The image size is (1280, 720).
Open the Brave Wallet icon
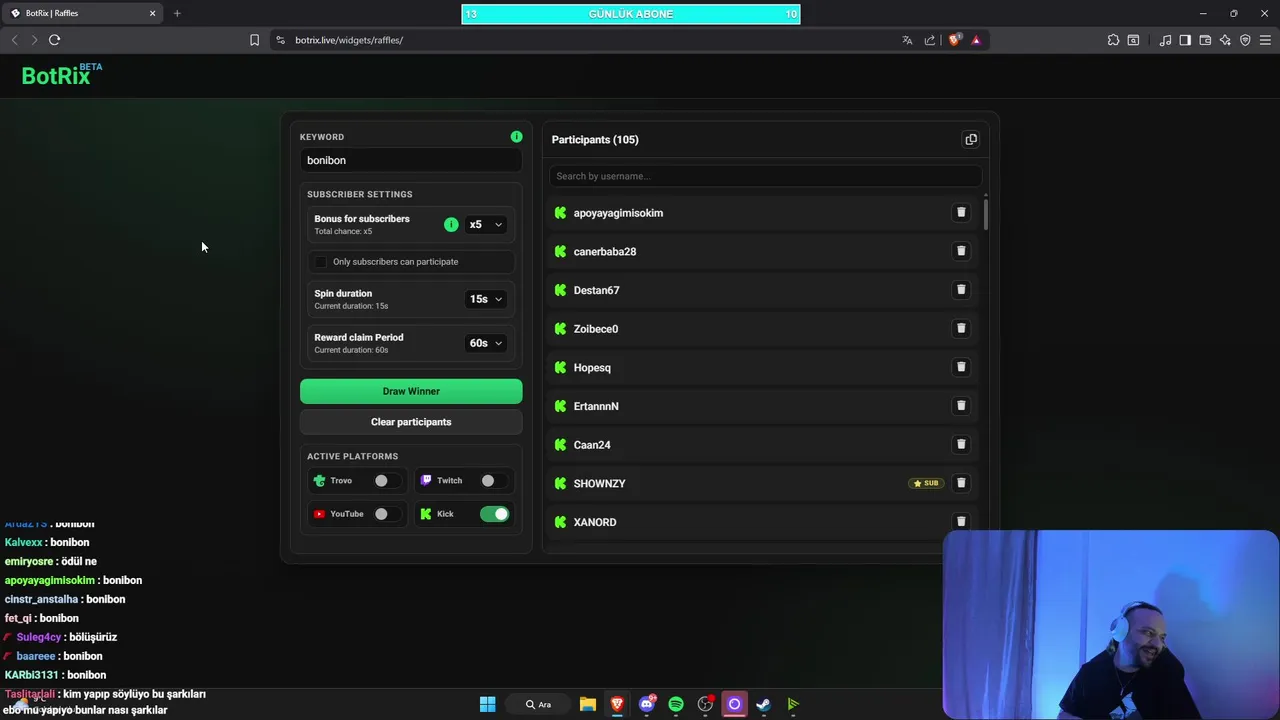coord(1205,40)
